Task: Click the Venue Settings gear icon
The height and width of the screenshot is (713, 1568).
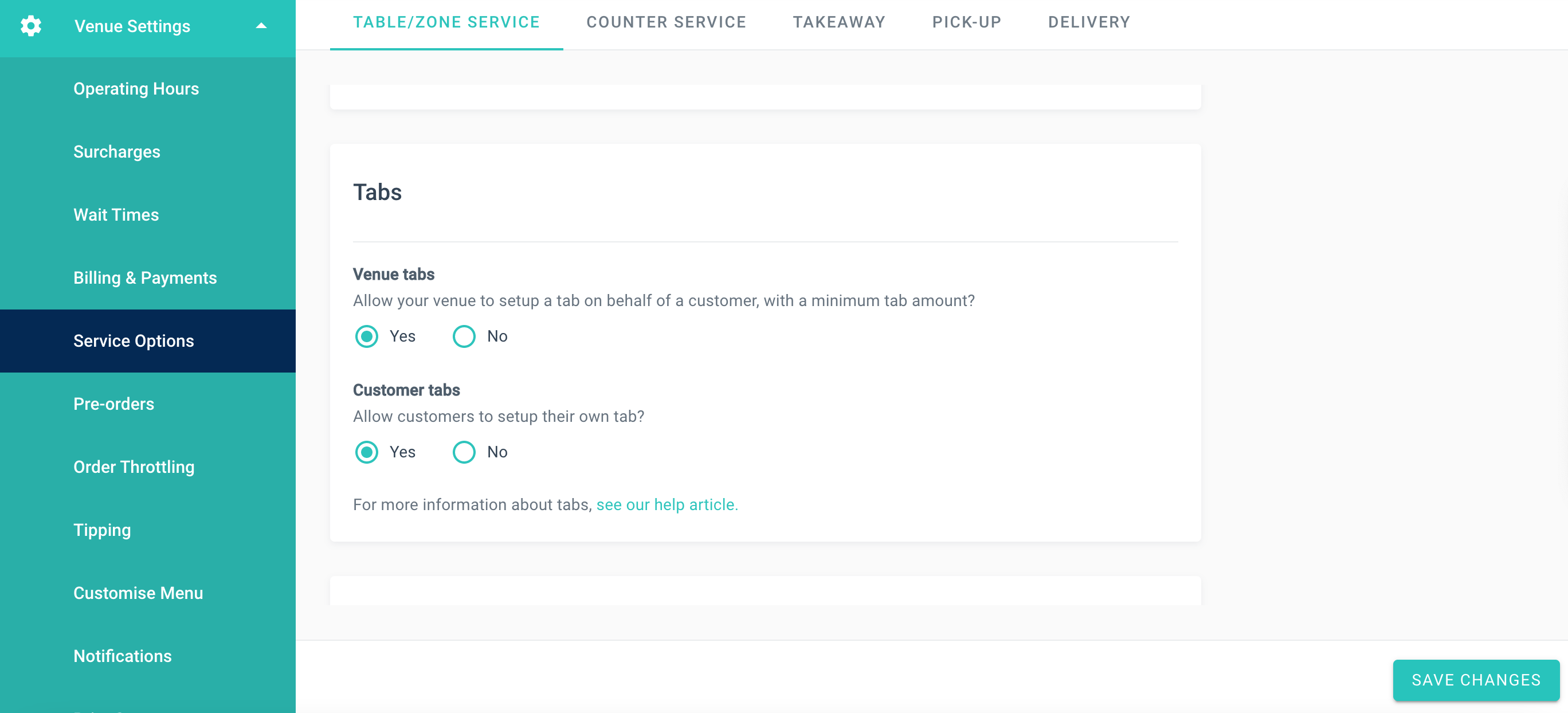Action: [x=30, y=26]
